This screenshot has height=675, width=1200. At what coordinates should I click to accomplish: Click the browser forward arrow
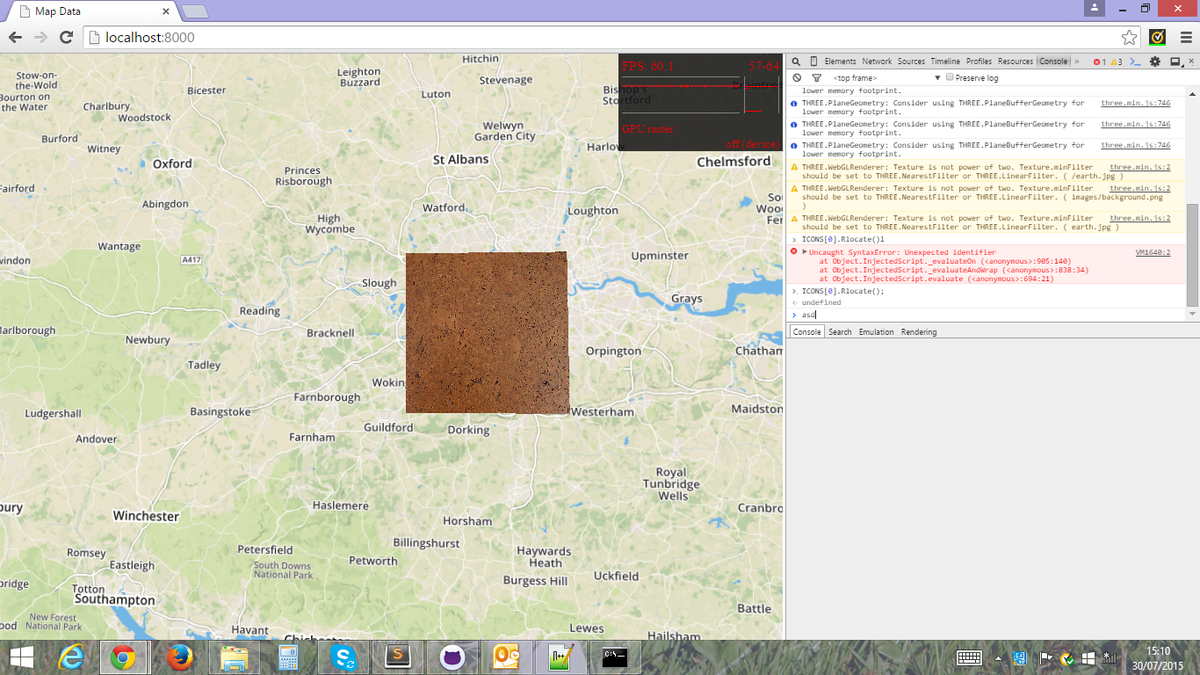pyautogui.click(x=41, y=37)
